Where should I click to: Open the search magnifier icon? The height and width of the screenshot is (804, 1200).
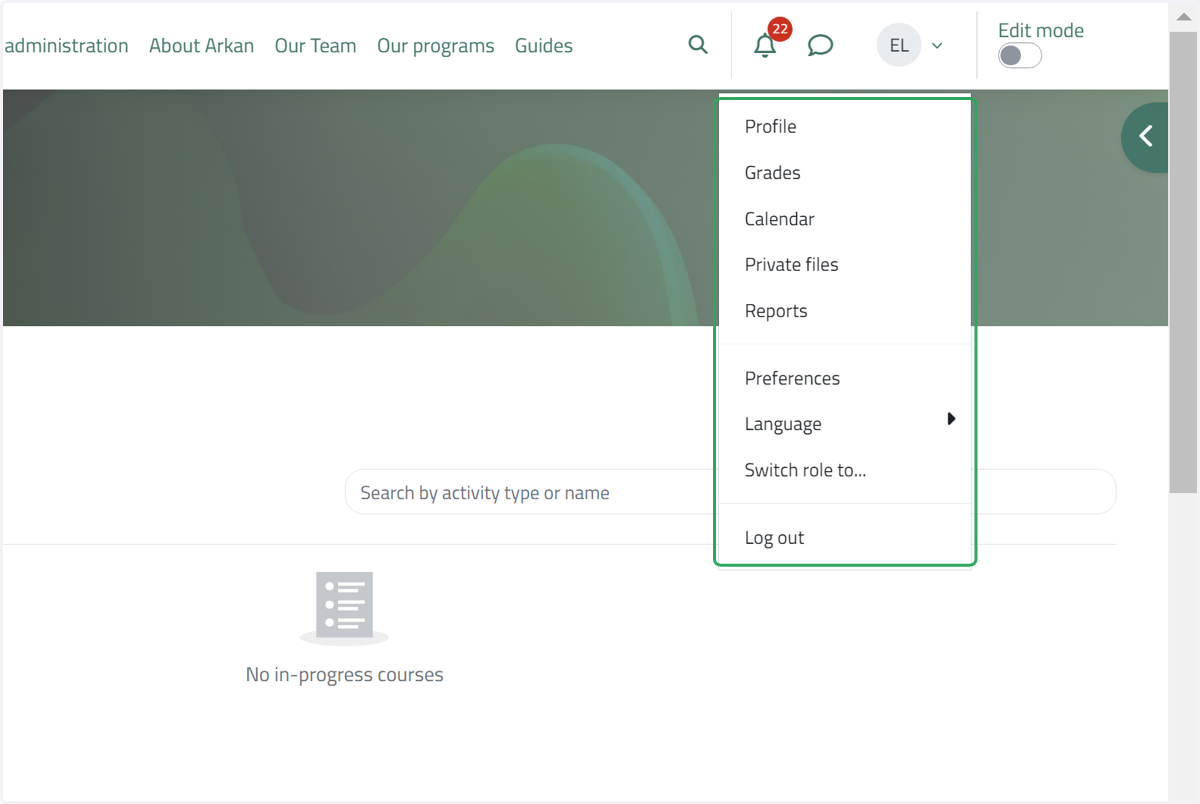point(698,45)
